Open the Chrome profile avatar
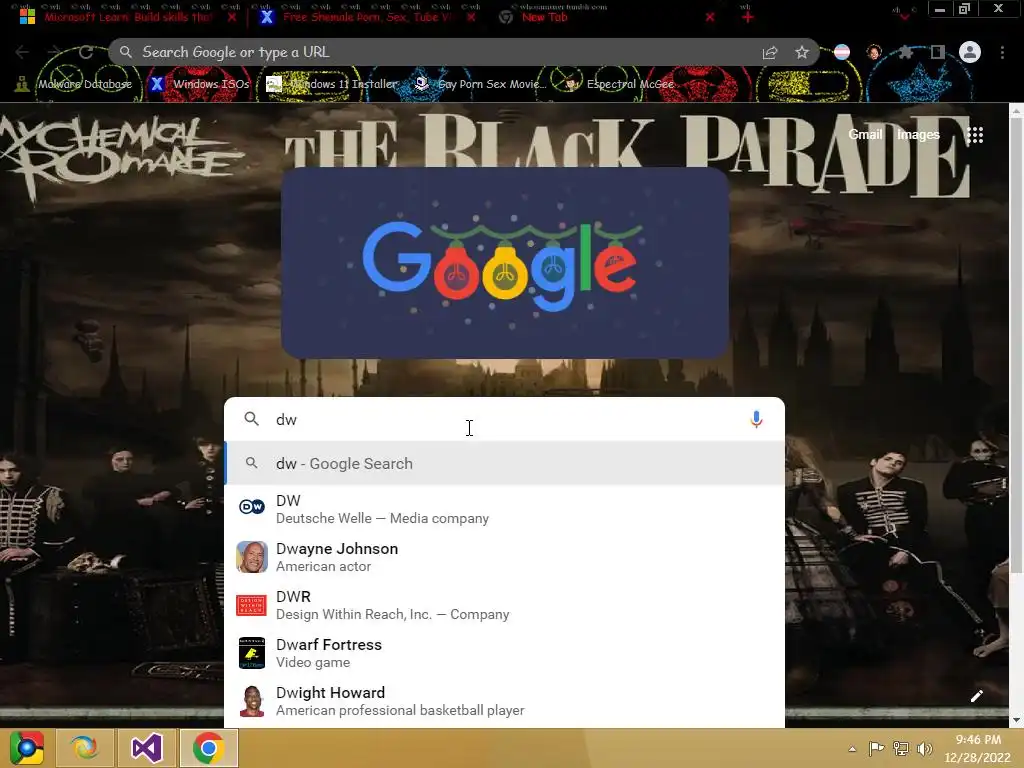Image resolution: width=1024 pixels, height=768 pixels. click(970, 52)
